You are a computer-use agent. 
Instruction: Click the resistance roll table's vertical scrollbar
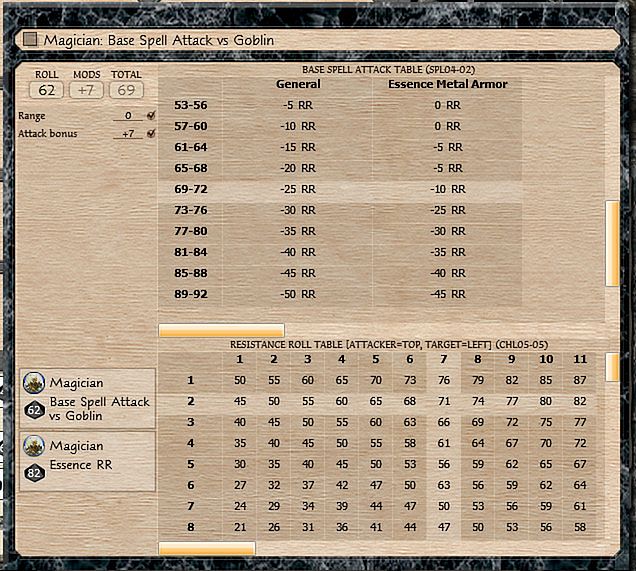pyautogui.click(x=612, y=368)
